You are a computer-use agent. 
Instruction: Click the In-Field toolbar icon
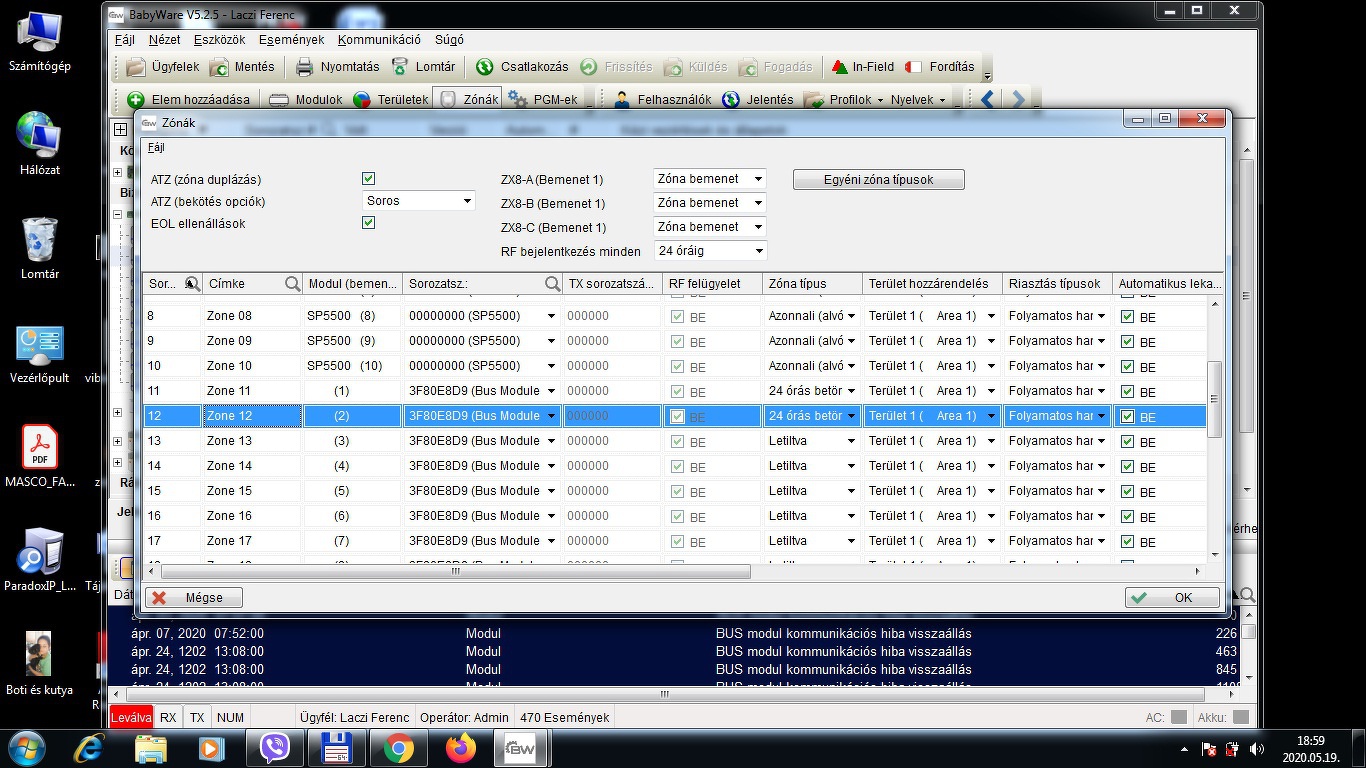pos(840,67)
